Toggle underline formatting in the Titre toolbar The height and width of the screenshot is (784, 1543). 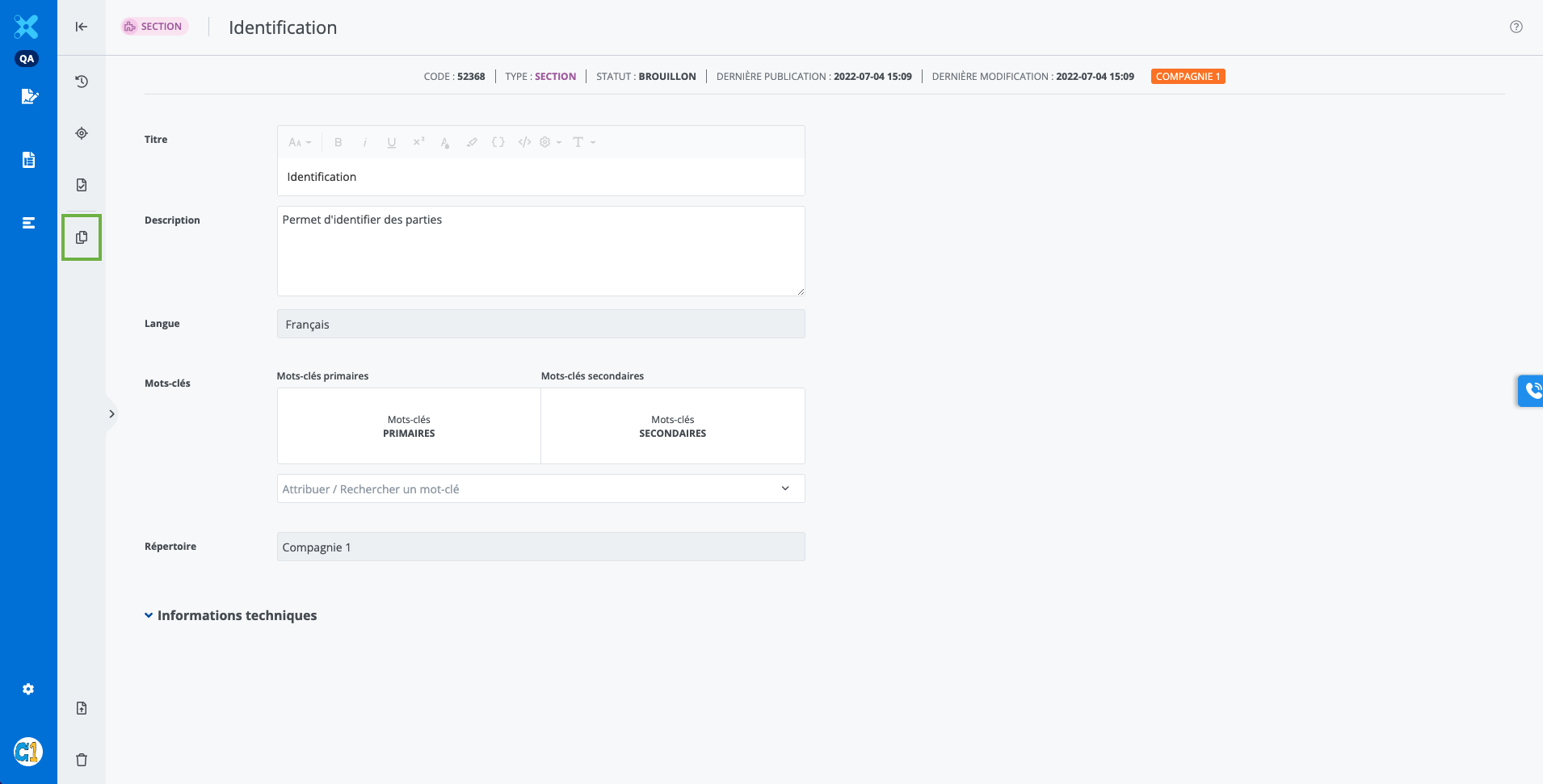(x=392, y=142)
